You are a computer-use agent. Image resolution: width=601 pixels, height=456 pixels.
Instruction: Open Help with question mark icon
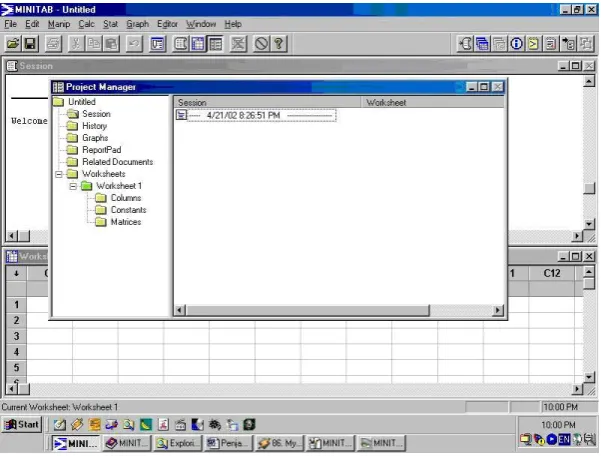click(279, 44)
